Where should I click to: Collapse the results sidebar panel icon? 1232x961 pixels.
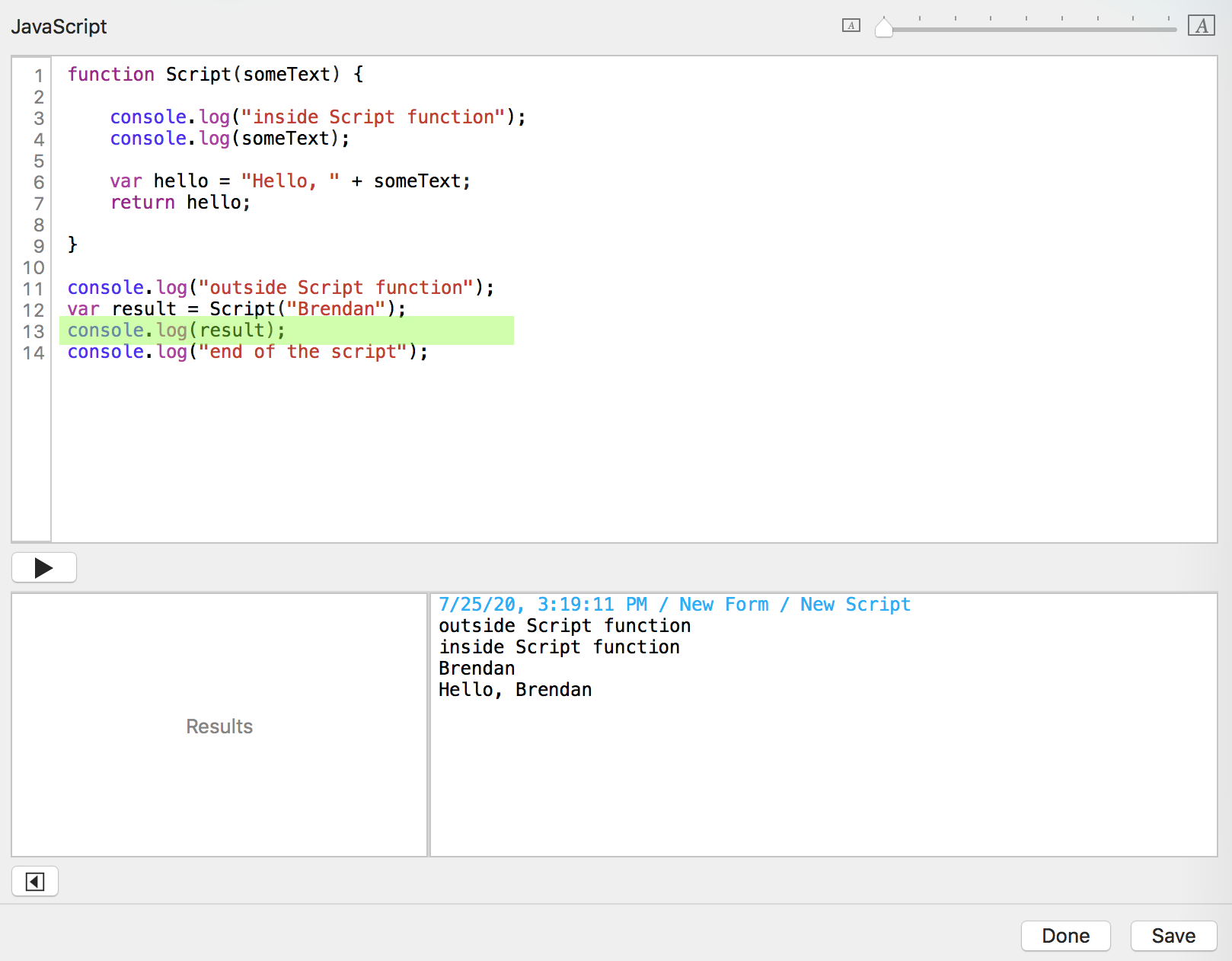coord(35,882)
